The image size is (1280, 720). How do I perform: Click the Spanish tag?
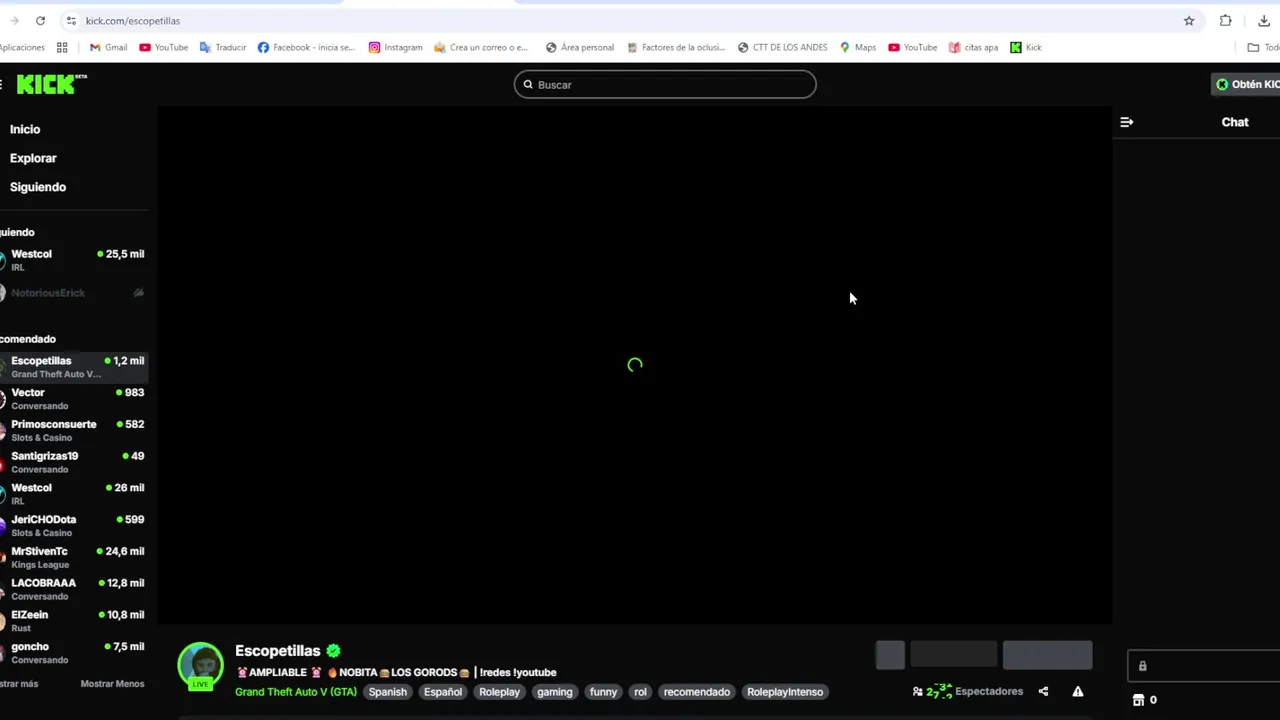click(x=388, y=692)
